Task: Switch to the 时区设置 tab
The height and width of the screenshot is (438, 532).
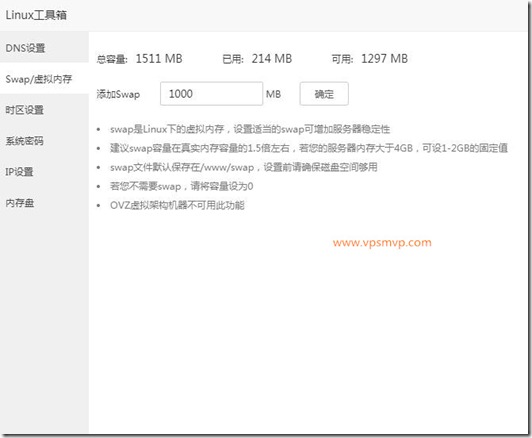Action: coord(44,110)
